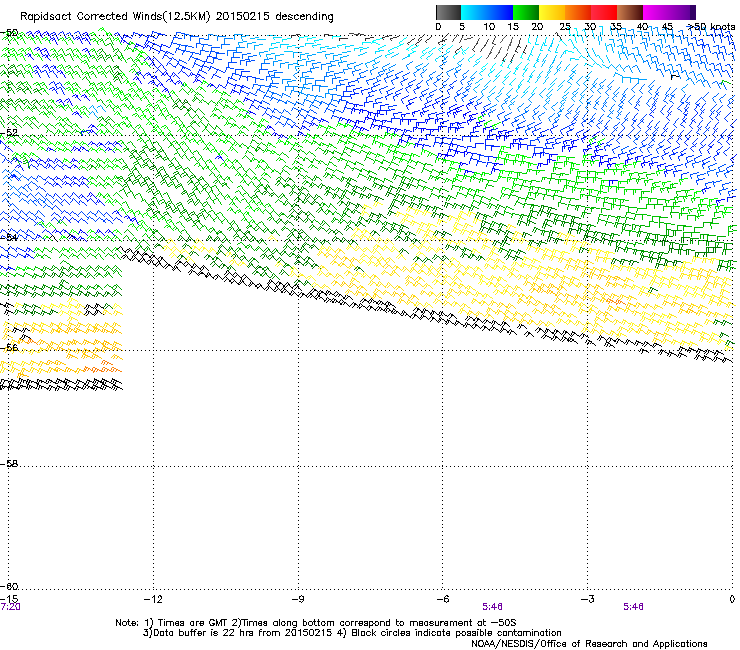Click the red 30-35 knots color segment
The width and height of the screenshot is (740, 650).
point(604,12)
